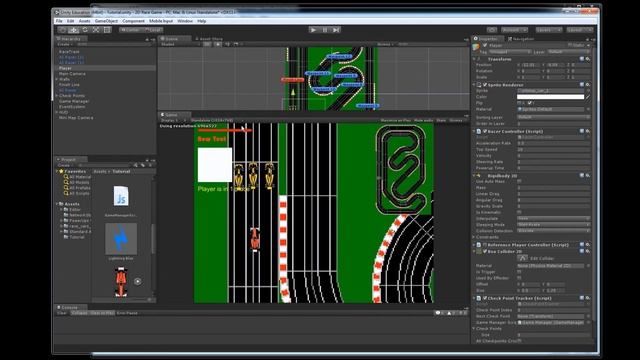The image size is (640, 360).
Task: Switch to the Navigation tab
Action: 521,39
